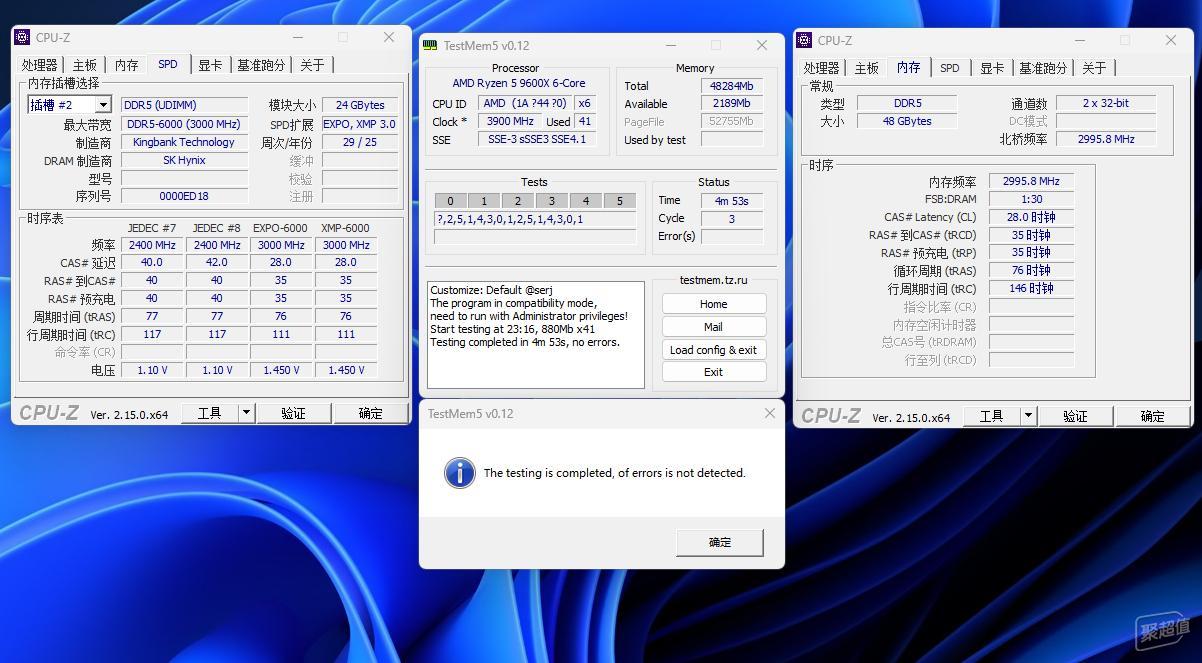This screenshot has height=663, width=1202.
Task: Click the Time 4m 53s status field
Action: [732, 201]
